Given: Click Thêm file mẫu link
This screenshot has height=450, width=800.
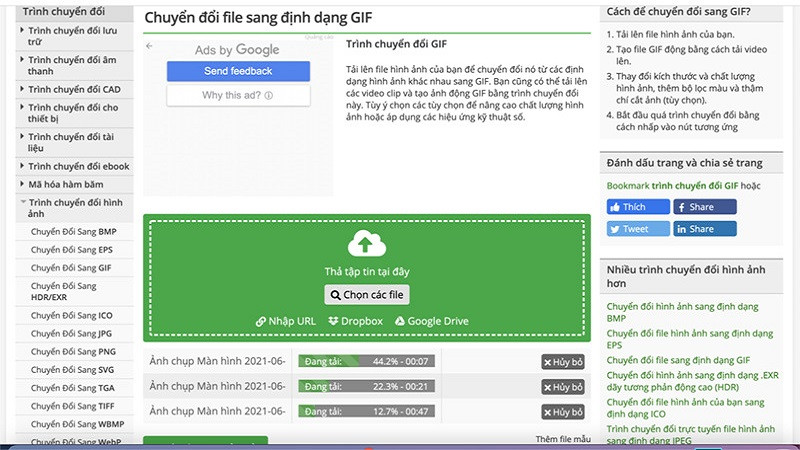Looking at the screenshot, I should click(563, 439).
